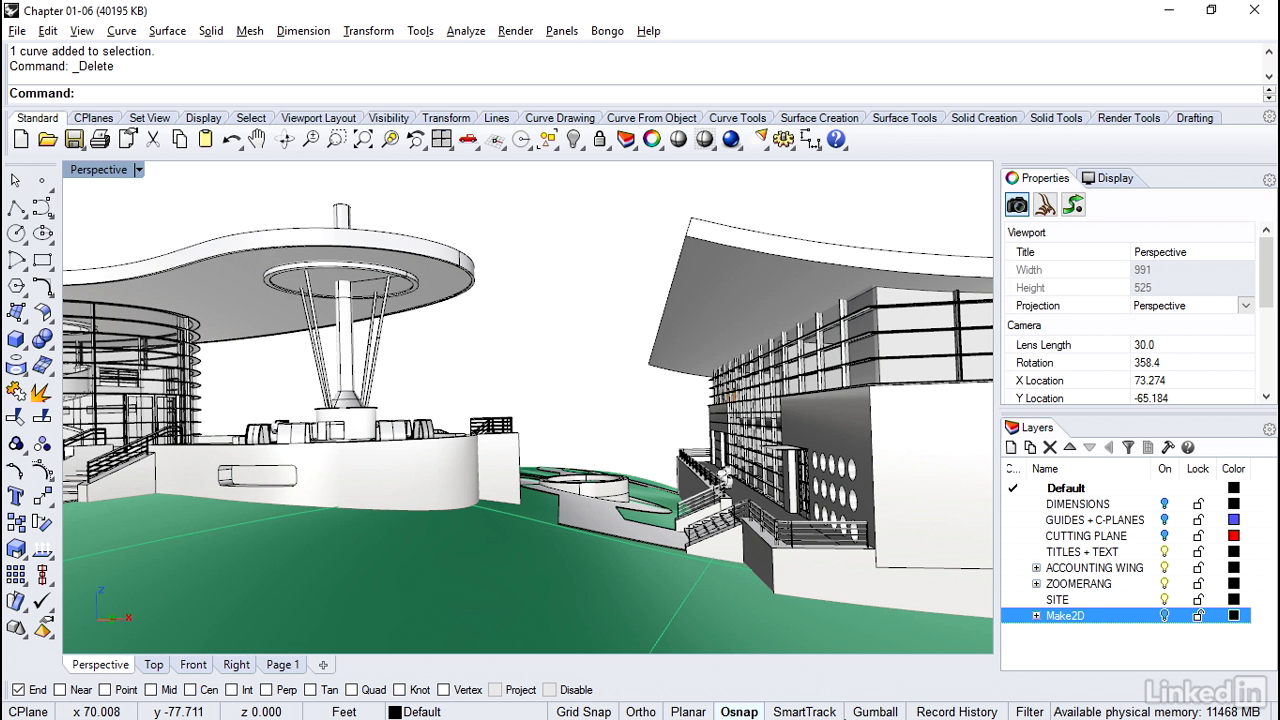Select the Pan hand tool
Viewport: 1280px width, 720px height.
[x=258, y=140]
